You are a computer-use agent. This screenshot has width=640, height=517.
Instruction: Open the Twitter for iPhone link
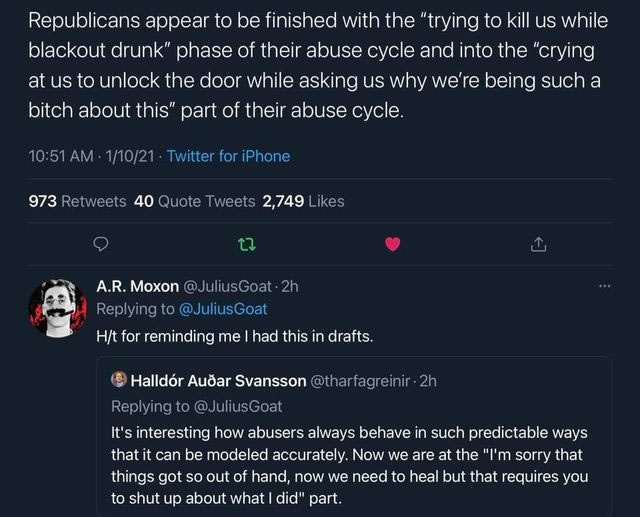pos(228,156)
